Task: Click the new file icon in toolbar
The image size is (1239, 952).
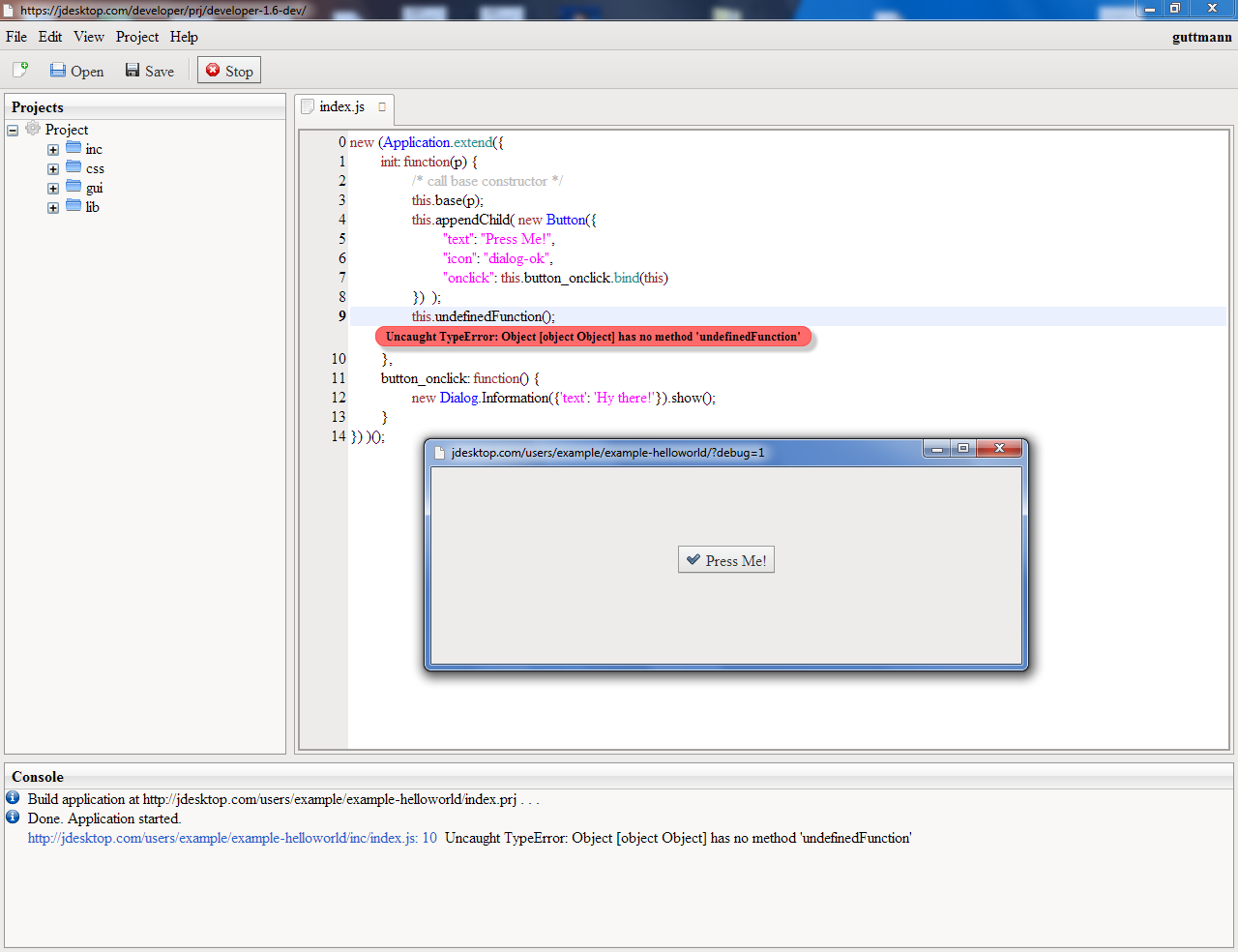Action: click(20, 70)
